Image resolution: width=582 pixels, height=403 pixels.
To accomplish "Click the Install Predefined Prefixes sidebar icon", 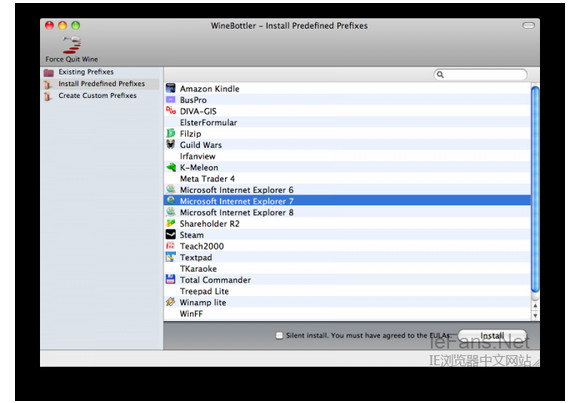I will [x=48, y=84].
